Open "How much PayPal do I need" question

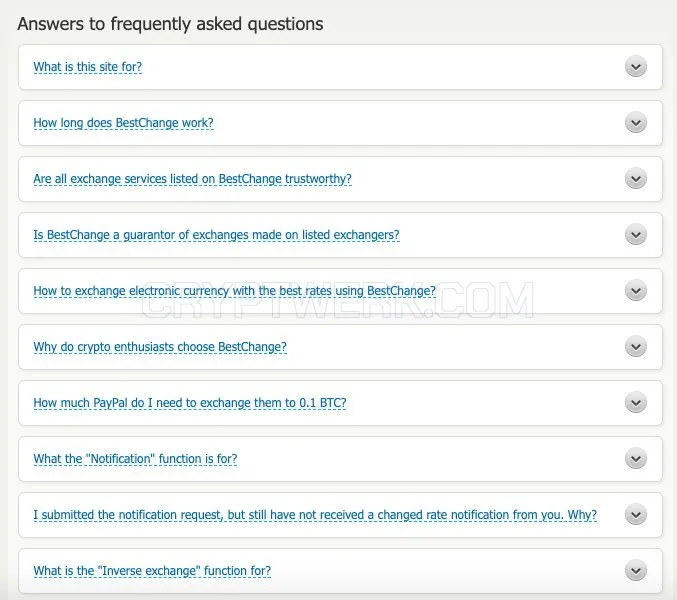pos(190,403)
